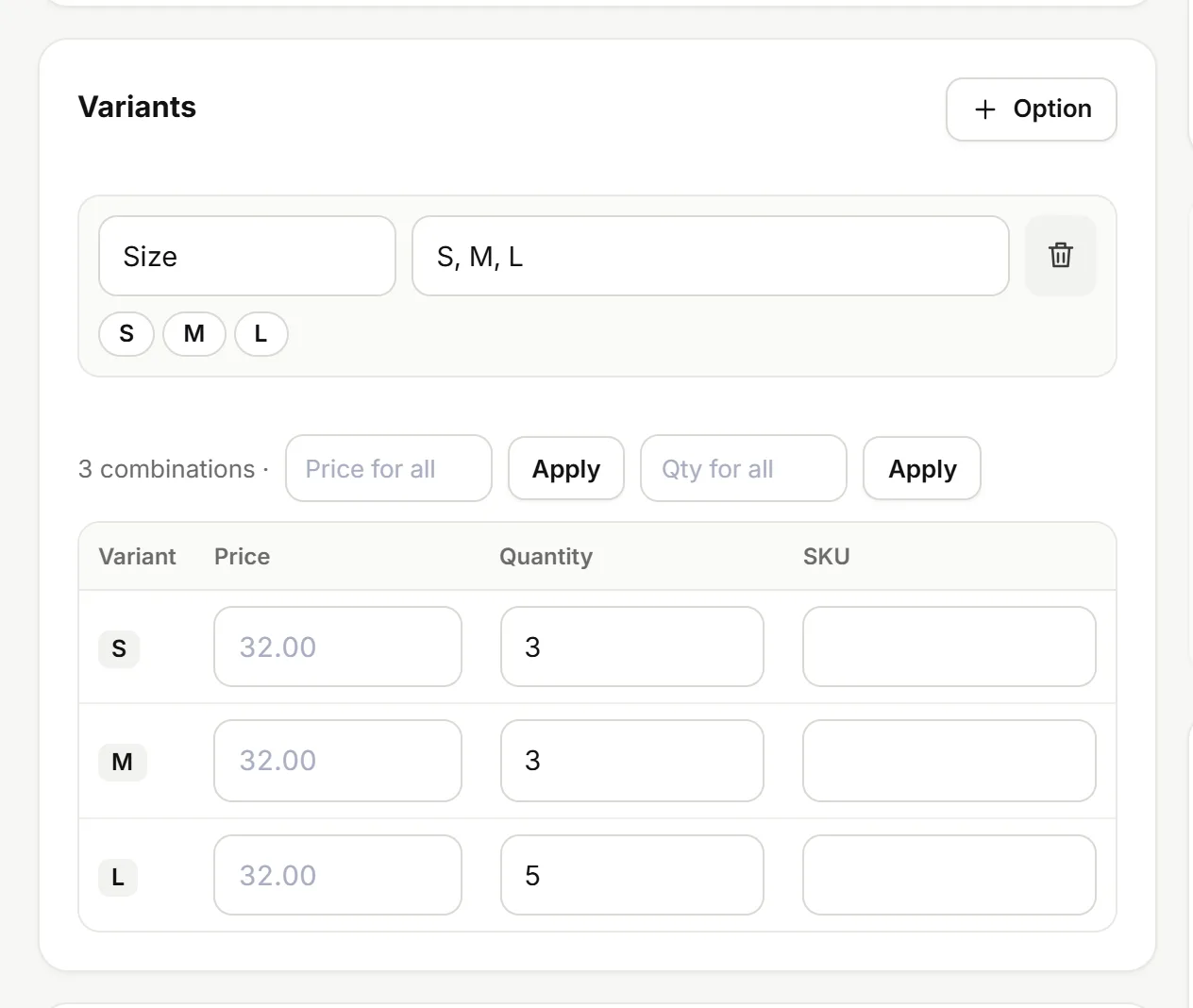
Task: Fill in the SKU for variant M
Action: point(949,761)
